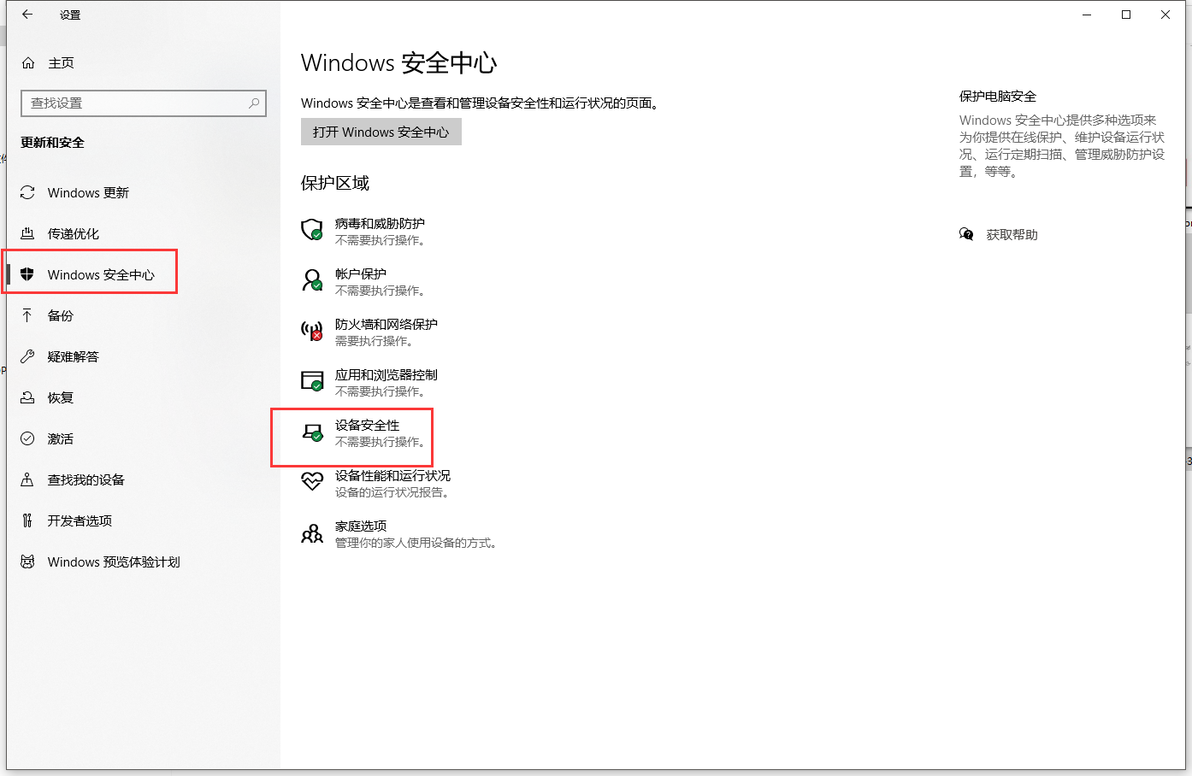1192x776 pixels.
Task: Open 查找我的设备 page
Action: tap(86, 480)
